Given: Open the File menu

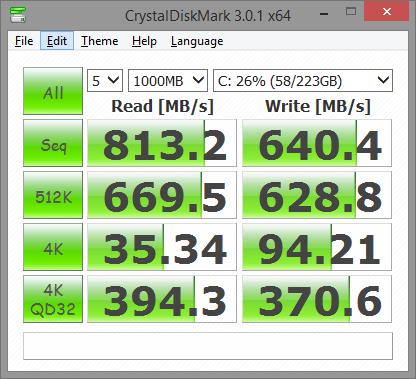Looking at the screenshot, I should click(24, 41).
